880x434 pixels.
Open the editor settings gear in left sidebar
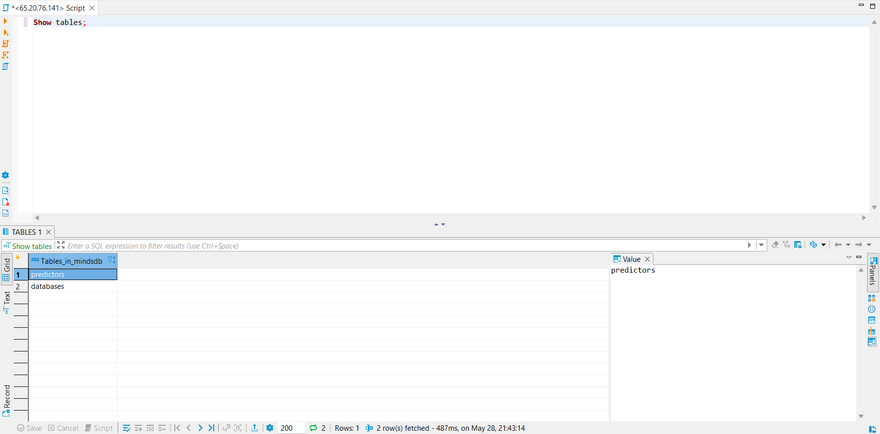pos(5,176)
